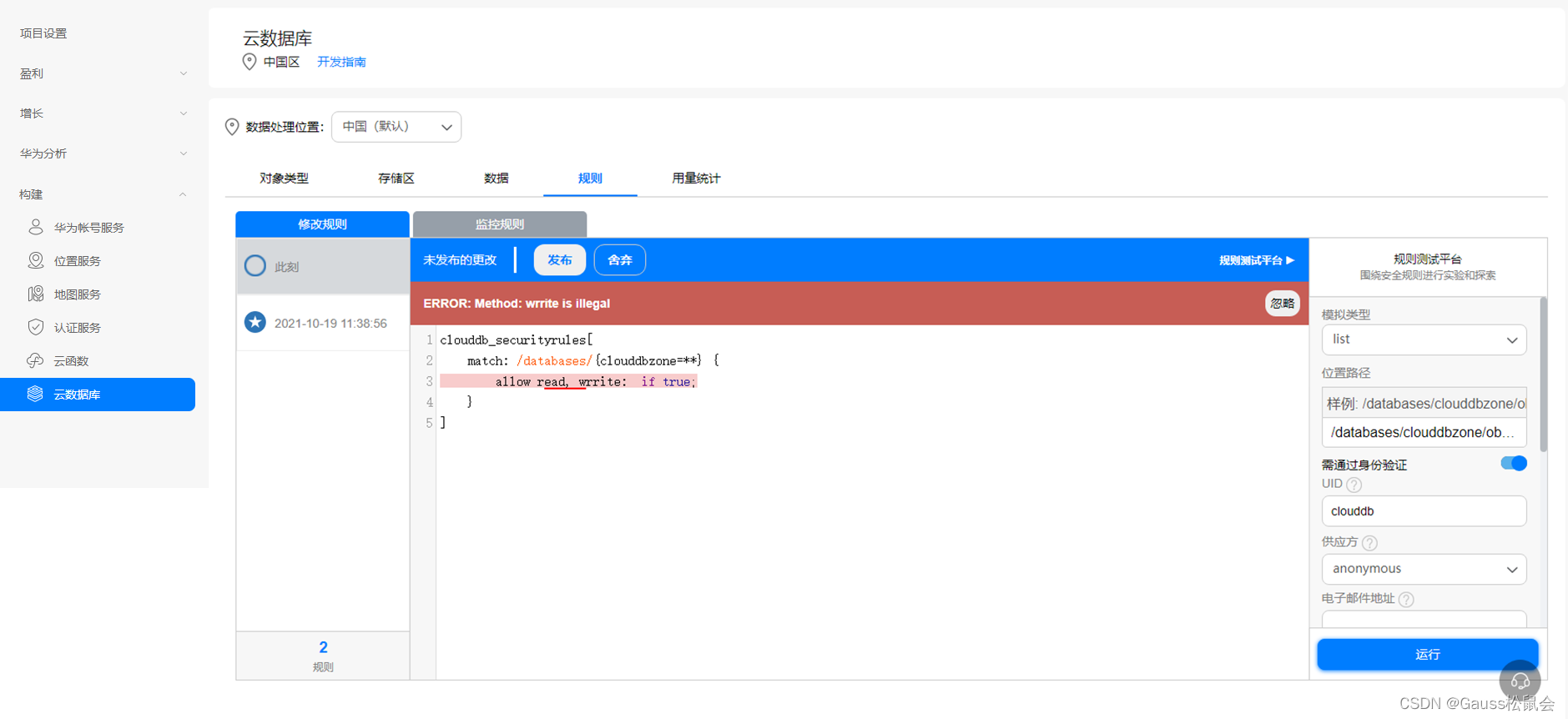Click the rules count '2 规则'

click(x=323, y=656)
